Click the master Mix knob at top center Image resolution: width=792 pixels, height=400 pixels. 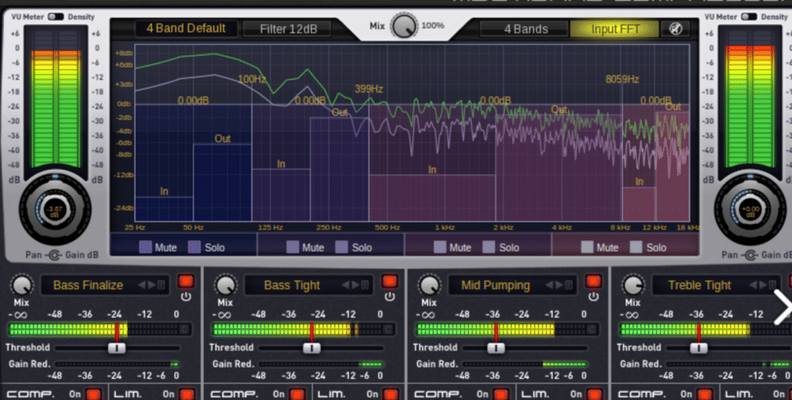[x=405, y=26]
